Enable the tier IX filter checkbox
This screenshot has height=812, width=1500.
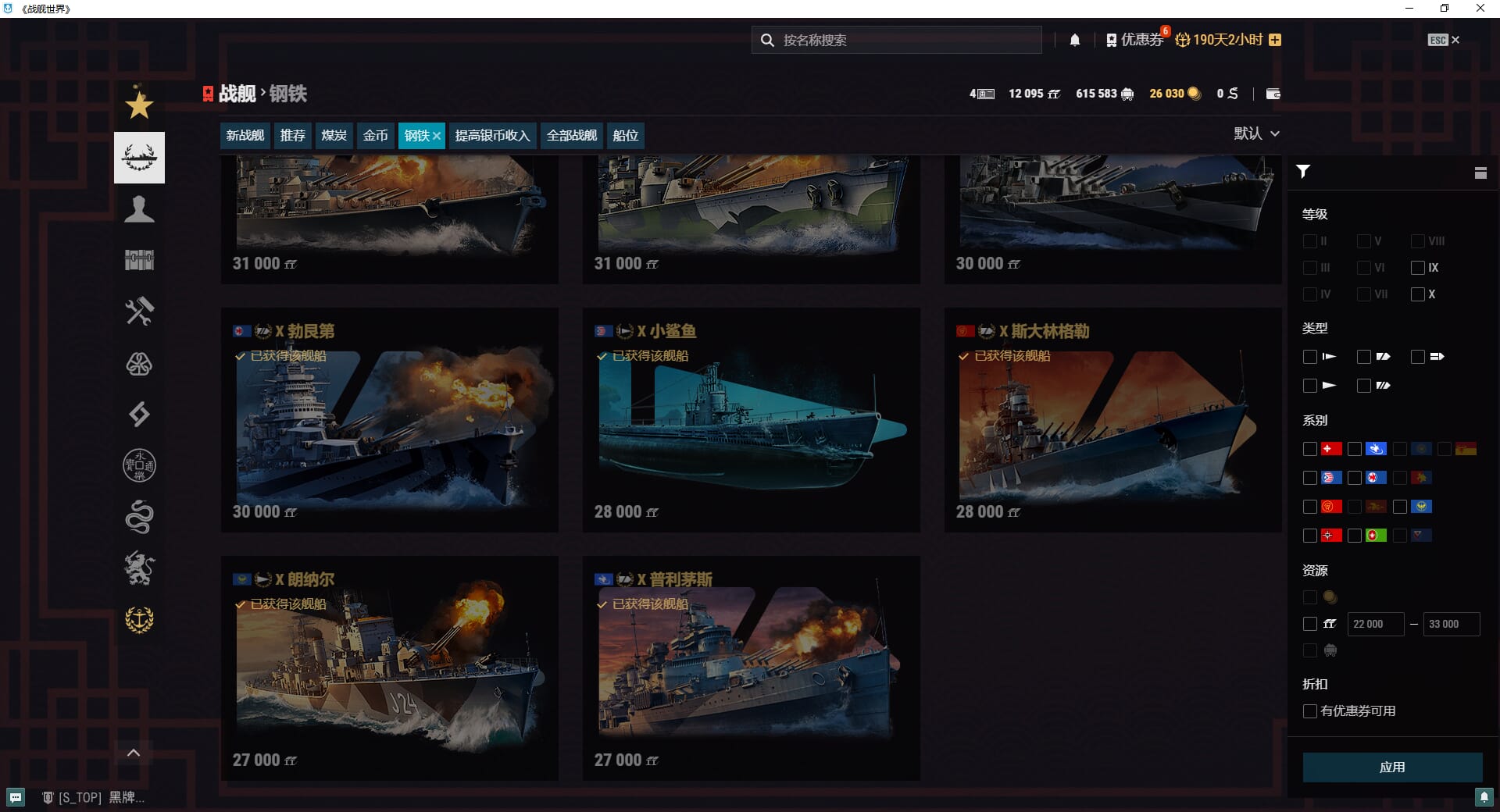tap(1417, 268)
